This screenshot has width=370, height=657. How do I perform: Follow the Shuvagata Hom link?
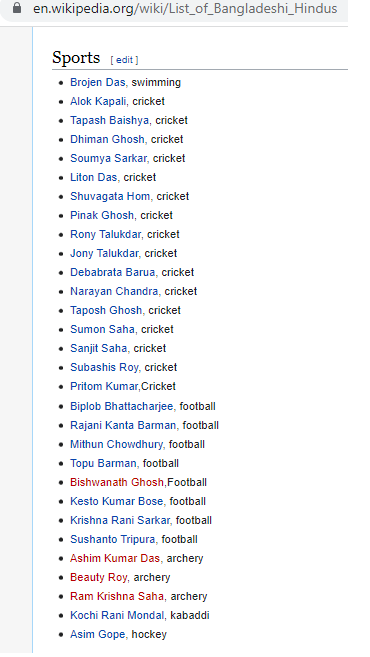(x=110, y=197)
